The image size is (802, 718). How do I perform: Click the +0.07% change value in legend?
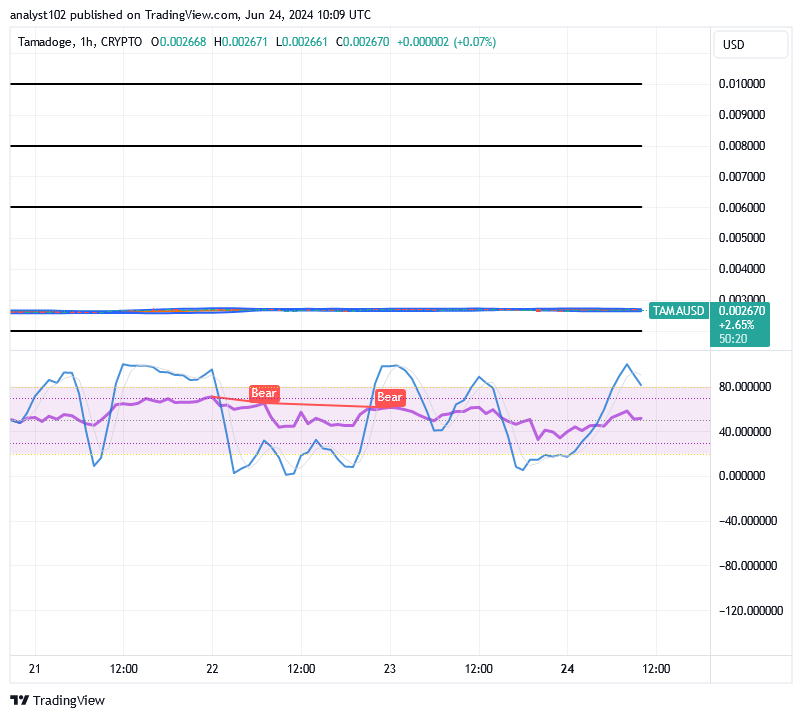tap(475, 42)
